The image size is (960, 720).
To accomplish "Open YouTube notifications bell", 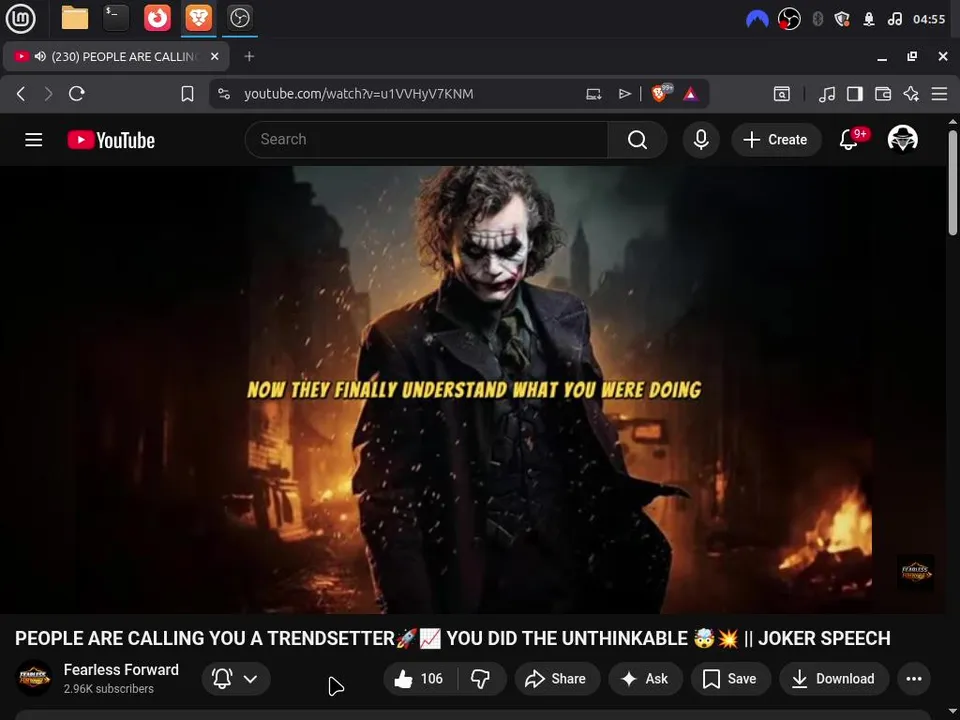I will pos(849,140).
